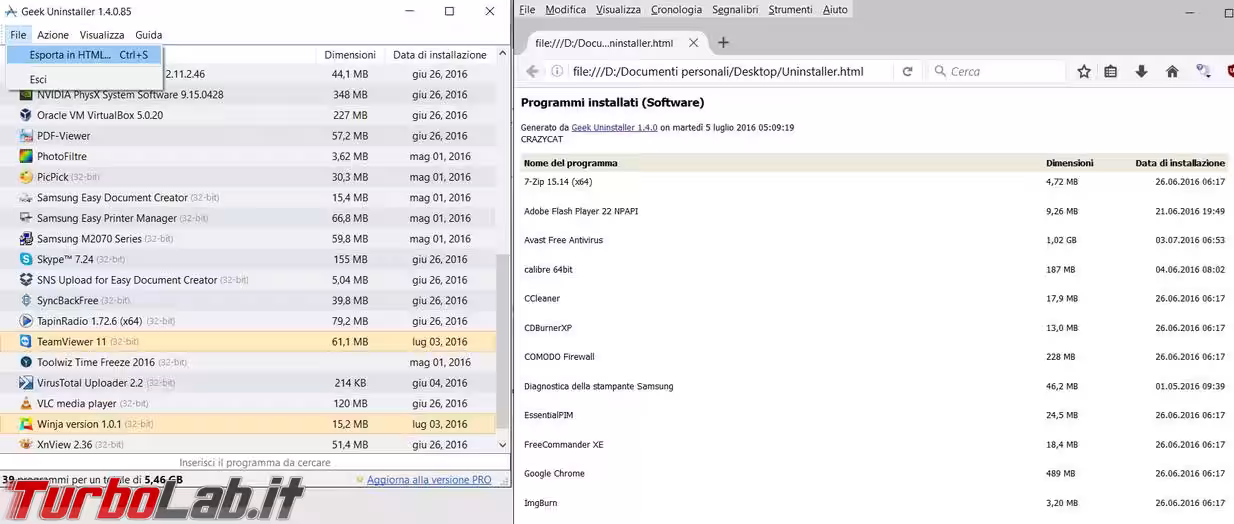1234x524 pixels.
Task: Click the program search field at bottom
Action: pyautogui.click(x=254, y=463)
